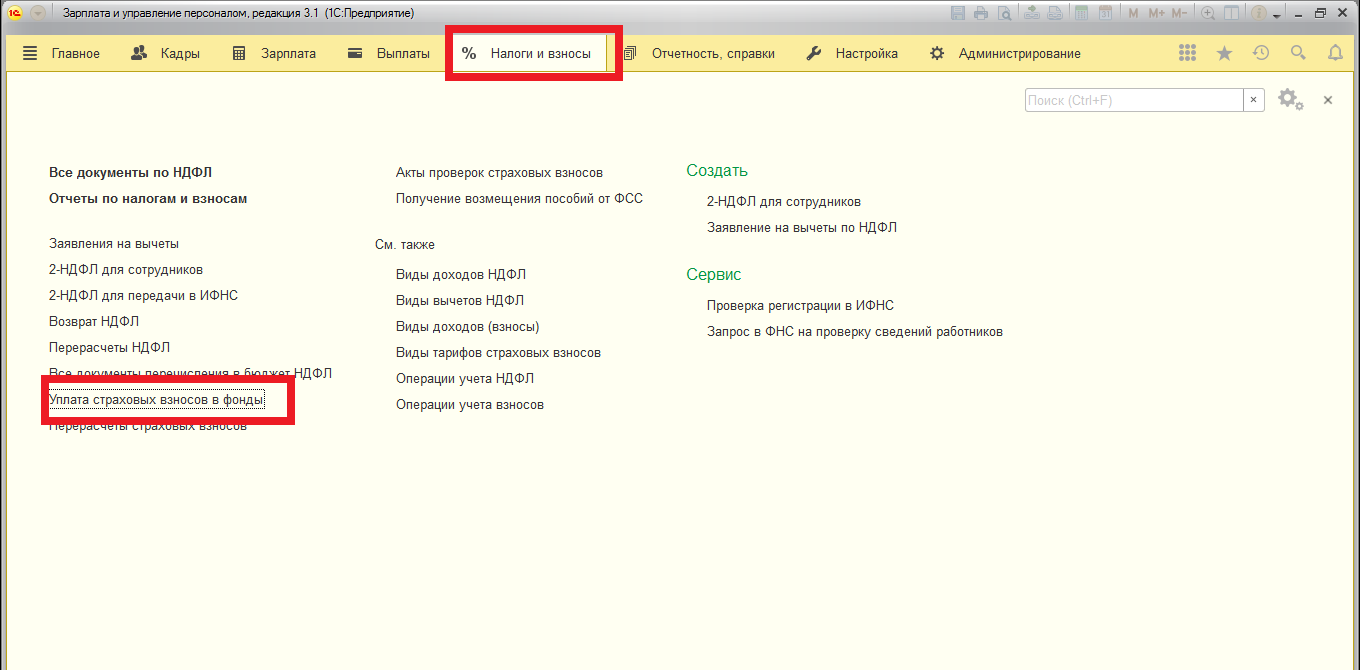
Task: Click the 1C application logo icon
Action: click(x=15, y=13)
